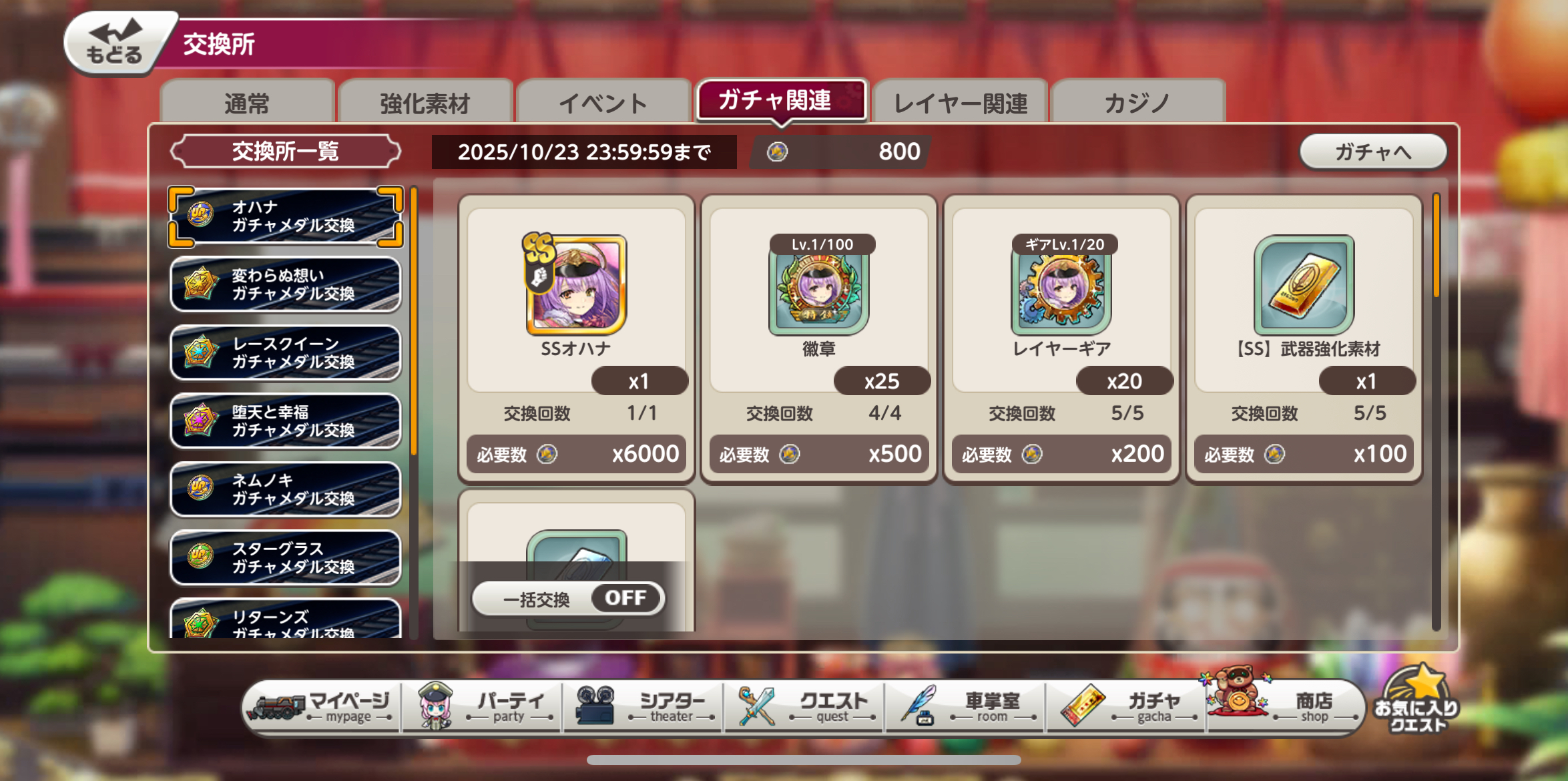Open クエスト crossed swords icon

757,706
